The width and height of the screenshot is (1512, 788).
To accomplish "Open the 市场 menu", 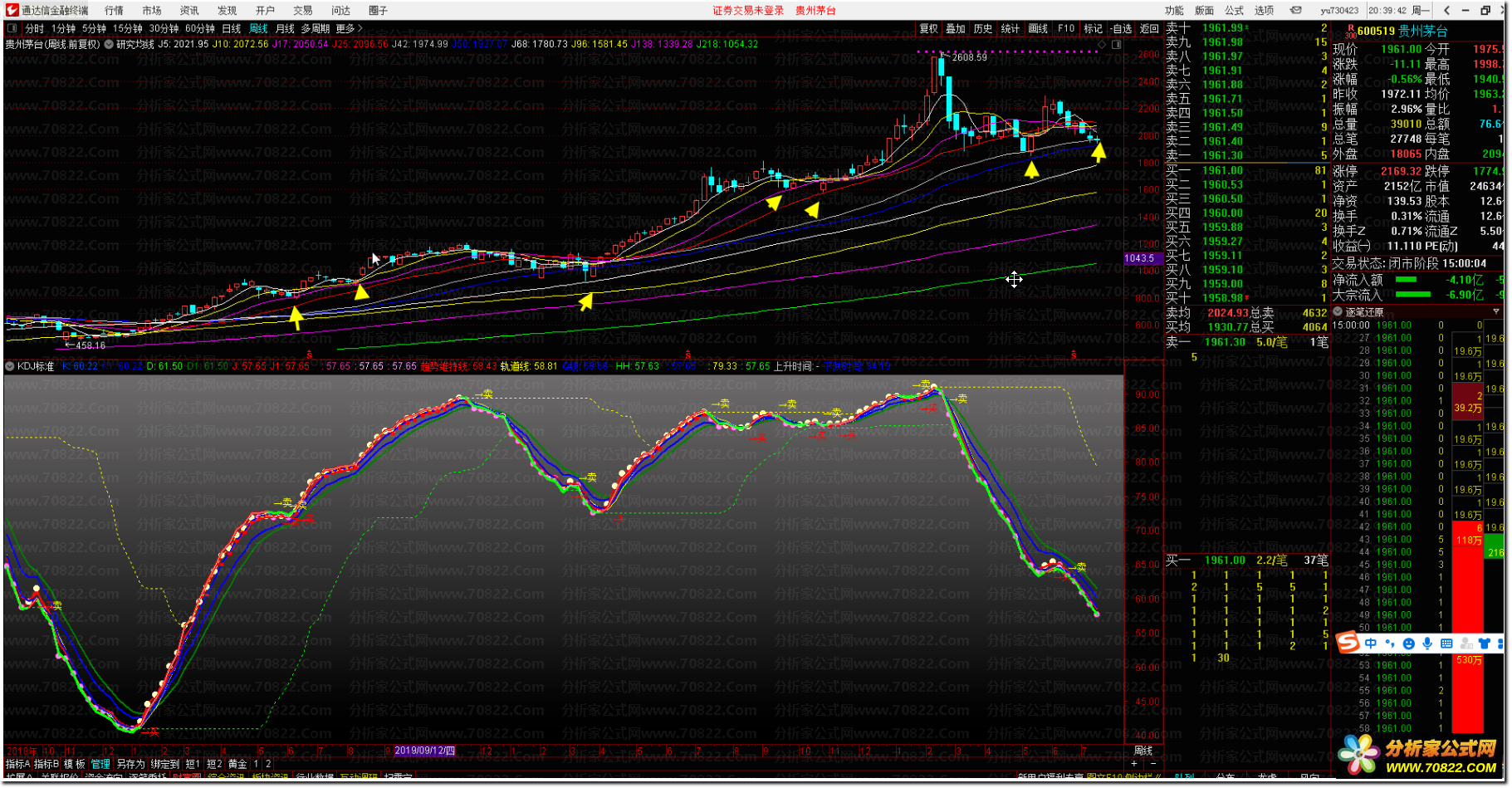I will 152,11.
